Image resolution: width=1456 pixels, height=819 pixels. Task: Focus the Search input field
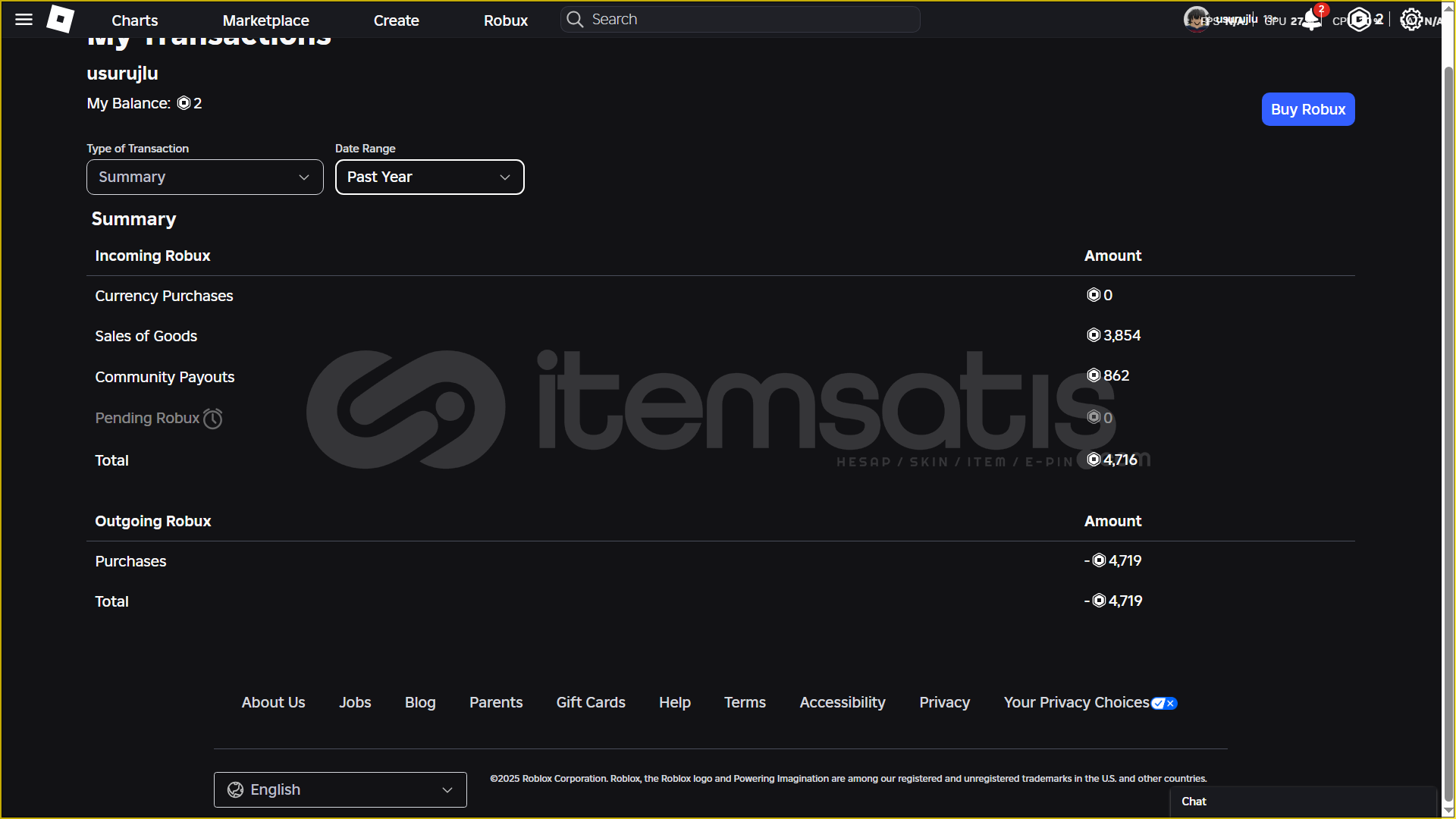click(740, 20)
